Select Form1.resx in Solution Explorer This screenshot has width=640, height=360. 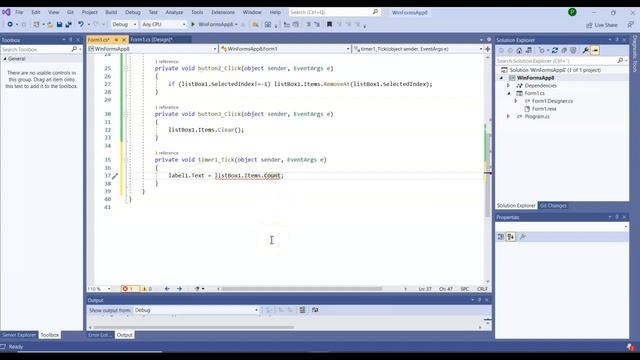[544, 109]
